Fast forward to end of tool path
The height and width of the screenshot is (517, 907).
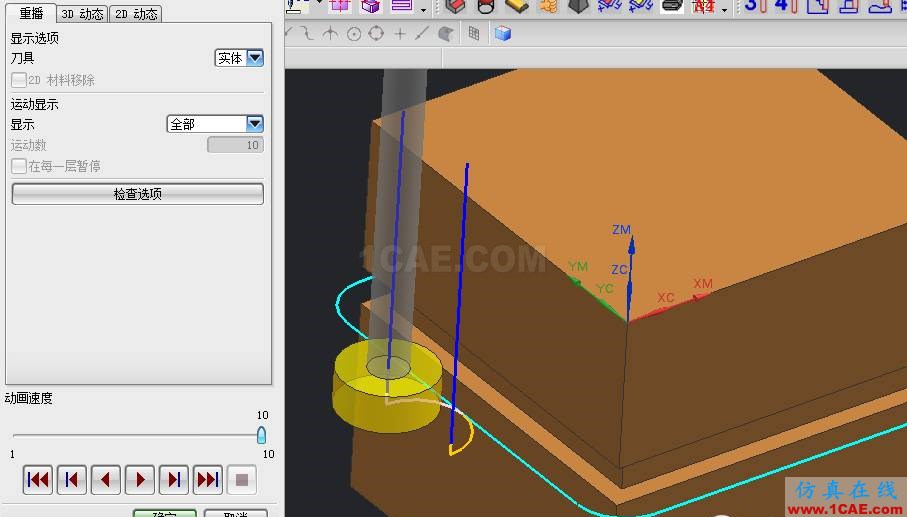pyautogui.click(x=208, y=479)
